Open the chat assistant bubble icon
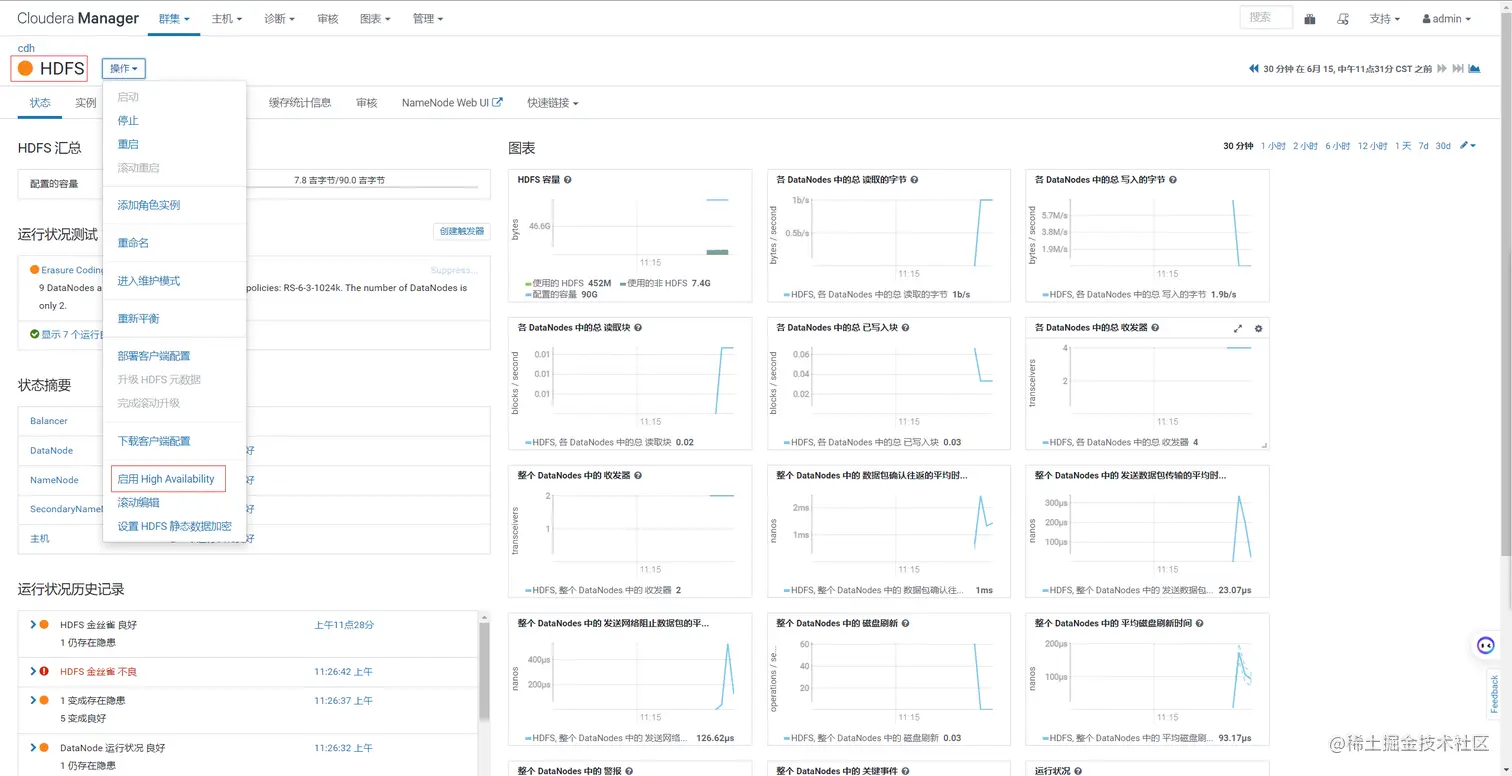Screen dimensions: 1512x776 click(x=1486, y=645)
